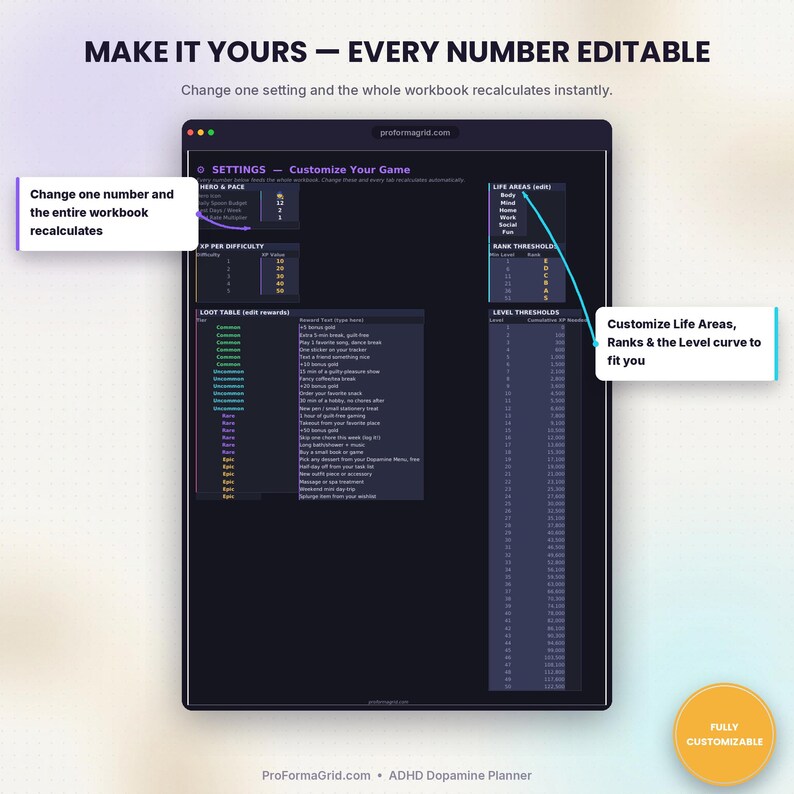Edit 'Text a friend something nice' reward
794x794 pixels.
coord(361,357)
